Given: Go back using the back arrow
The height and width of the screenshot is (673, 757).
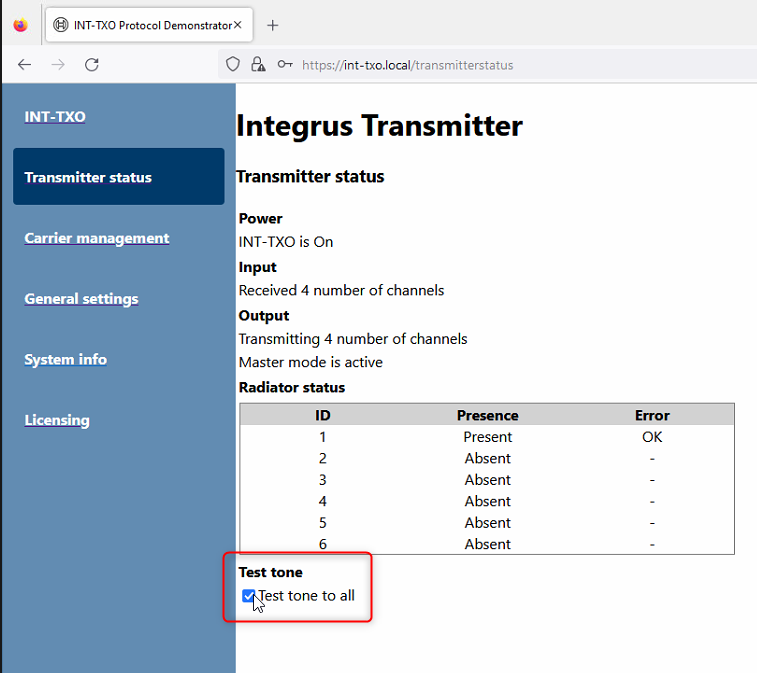Looking at the screenshot, I should coord(25,64).
